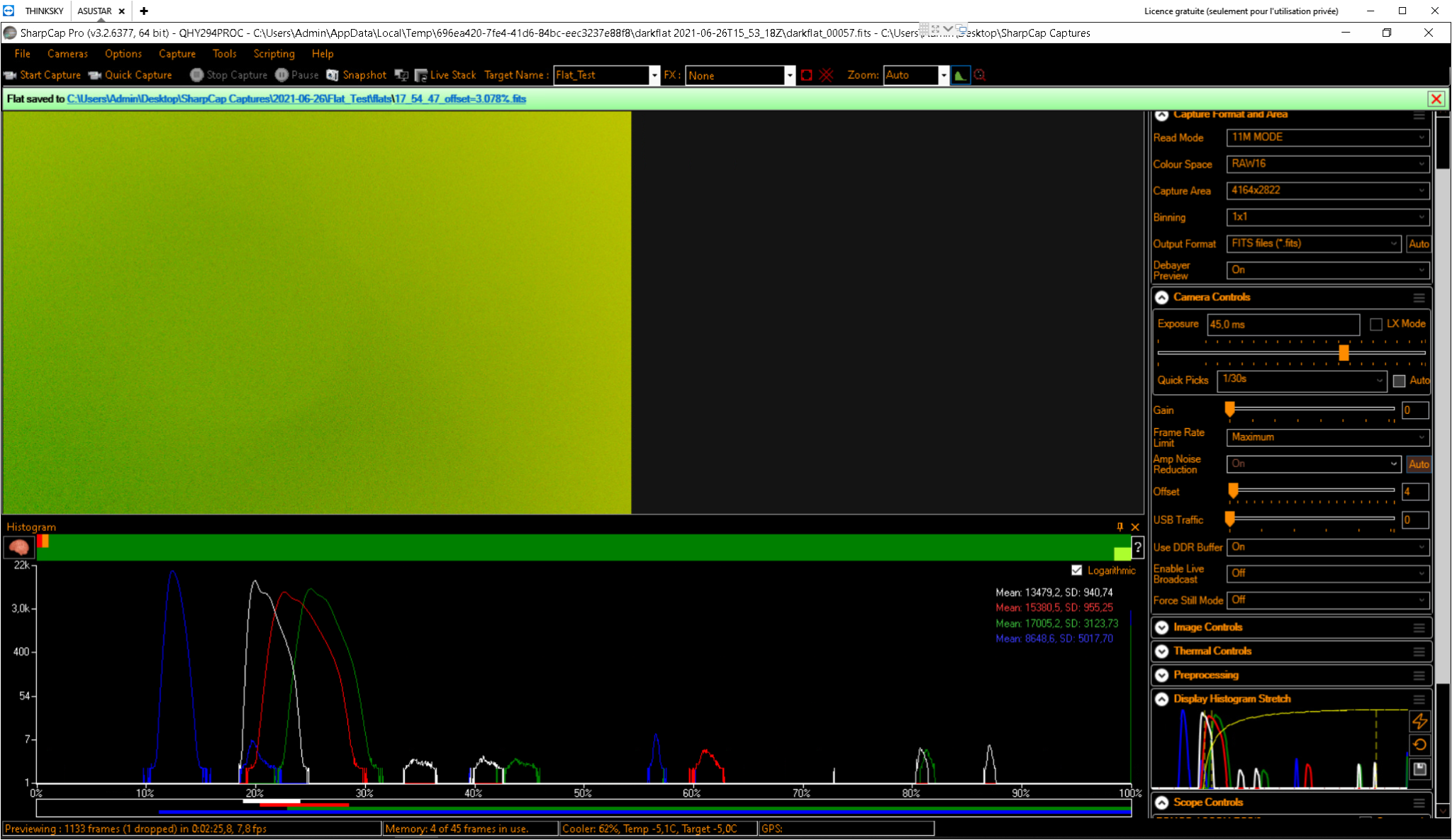Toggle the image histogram toolbar icon
The height and width of the screenshot is (840, 1452).
[960, 75]
